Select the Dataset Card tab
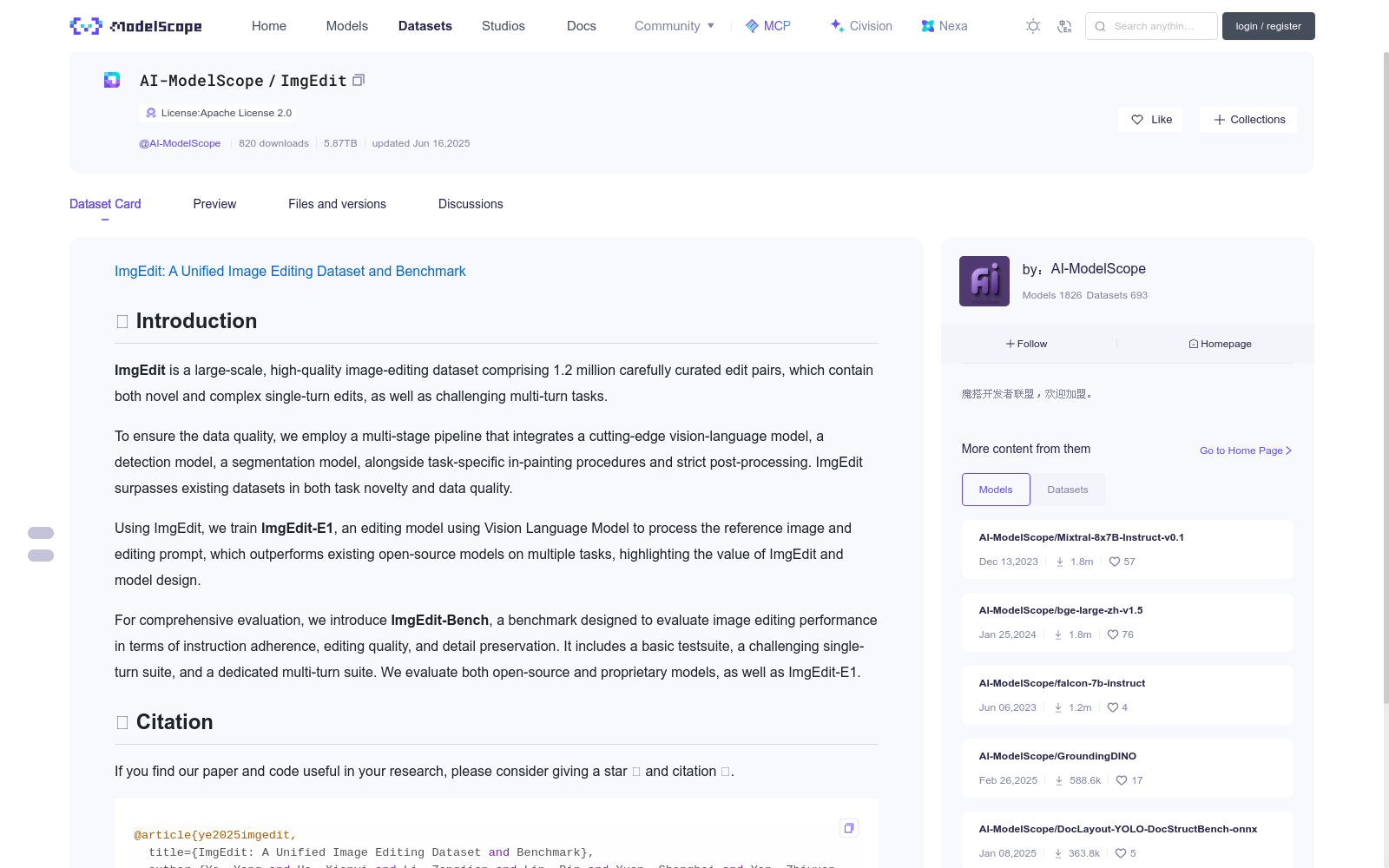Viewport: 1389px width, 868px height. pos(105,204)
